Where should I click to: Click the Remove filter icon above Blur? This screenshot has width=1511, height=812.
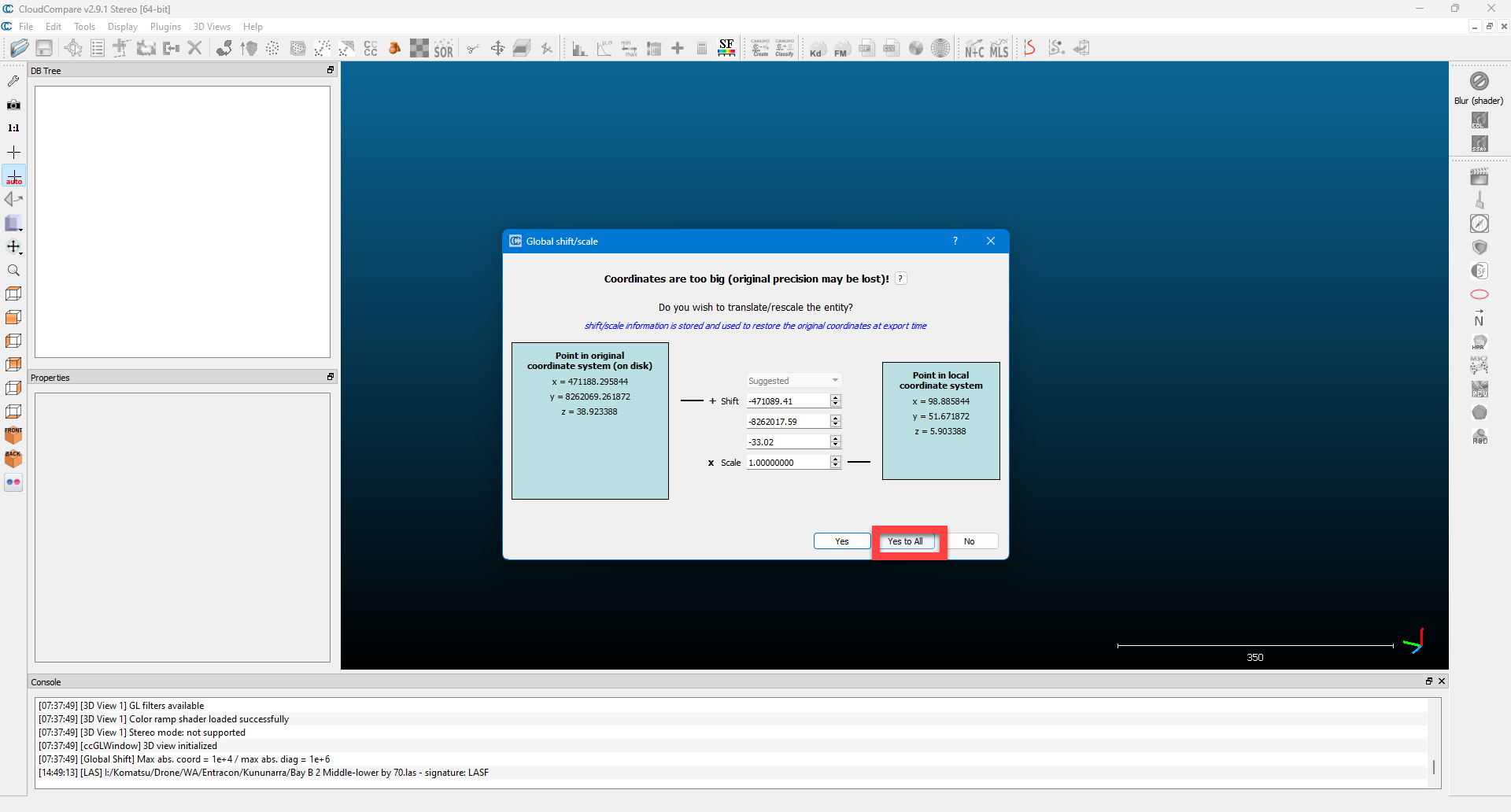click(1479, 81)
